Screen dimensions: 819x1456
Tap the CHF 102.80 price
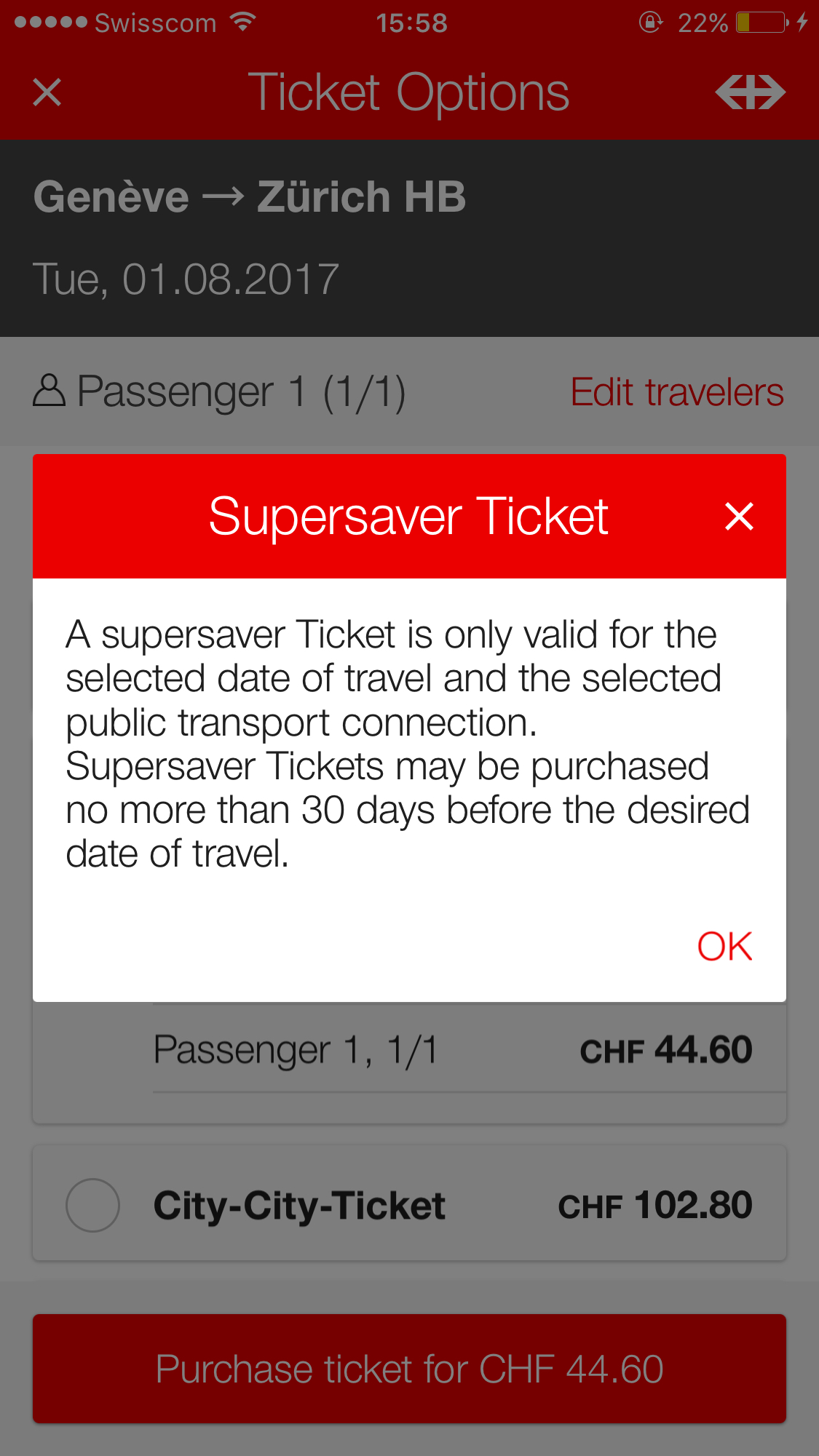pyautogui.click(x=654, y=1206)
